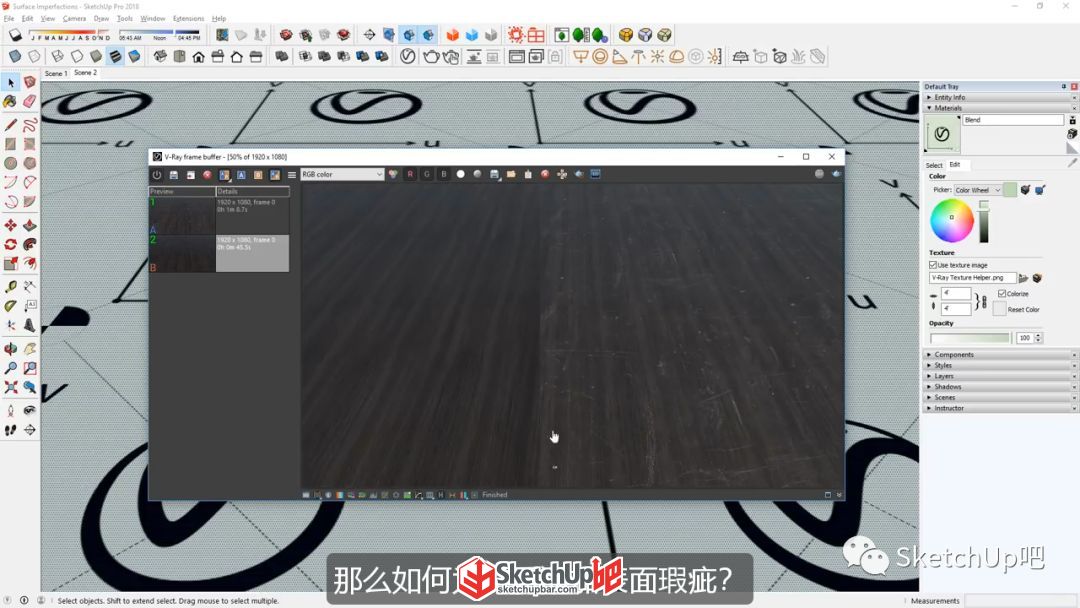Choose the Rotate tool
The image size is (1080, 608).
pos(10,244)
